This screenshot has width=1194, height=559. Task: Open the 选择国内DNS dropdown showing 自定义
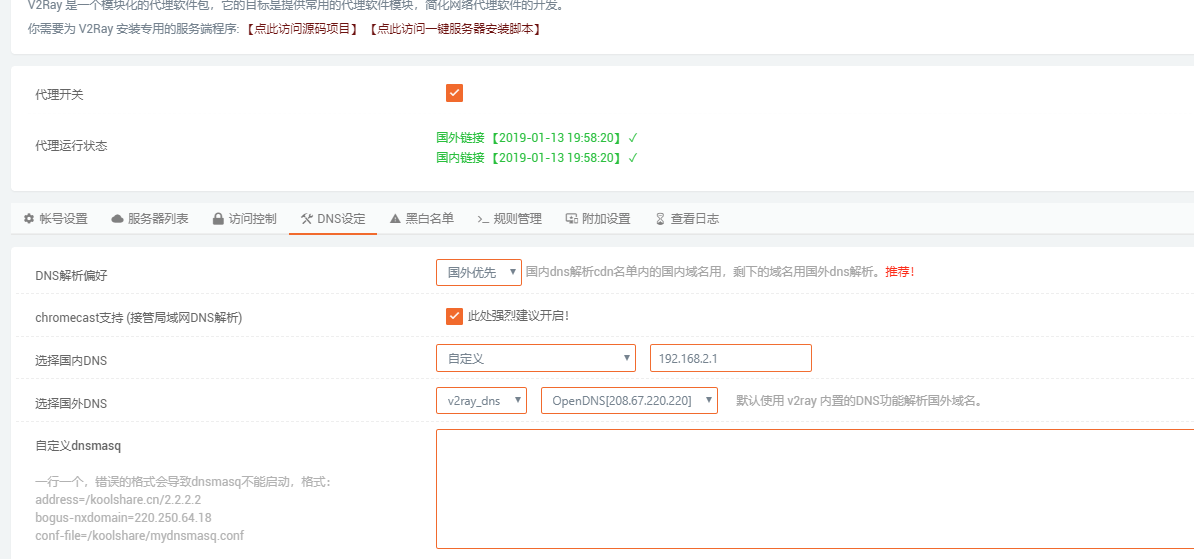(x=536, y=358)
